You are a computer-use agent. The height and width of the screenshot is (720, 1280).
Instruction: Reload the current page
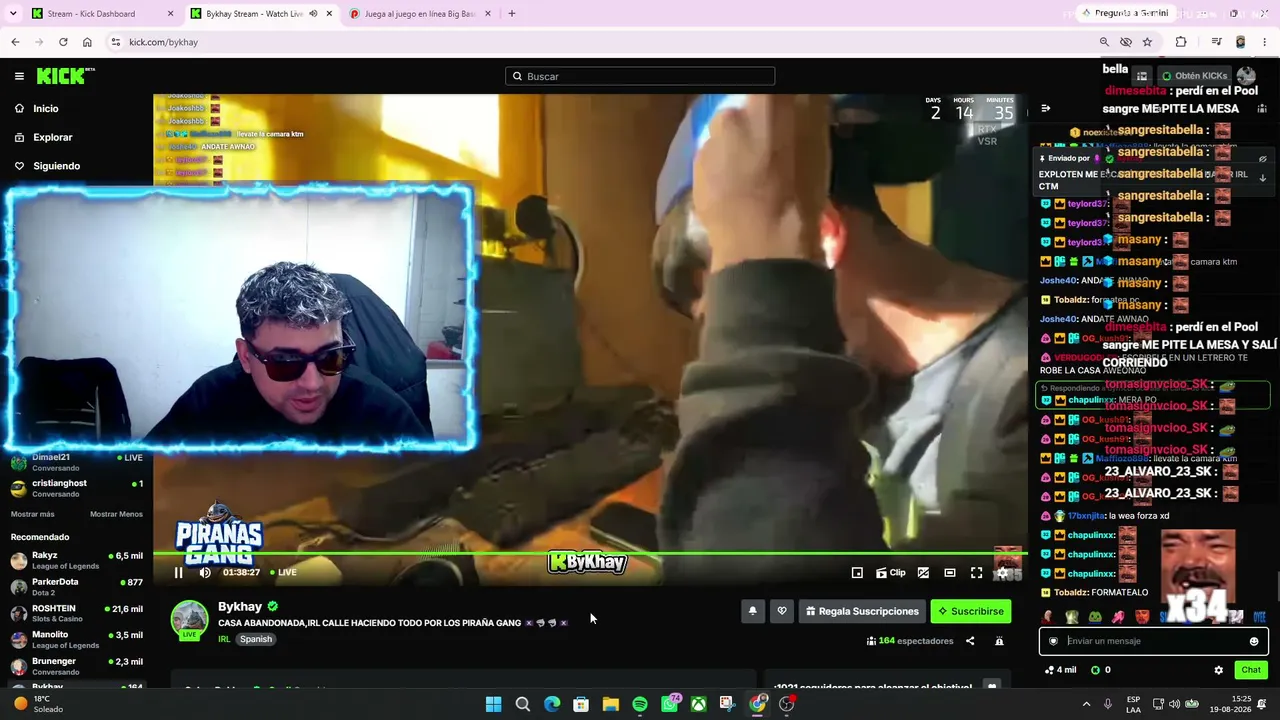coord(63,42)
